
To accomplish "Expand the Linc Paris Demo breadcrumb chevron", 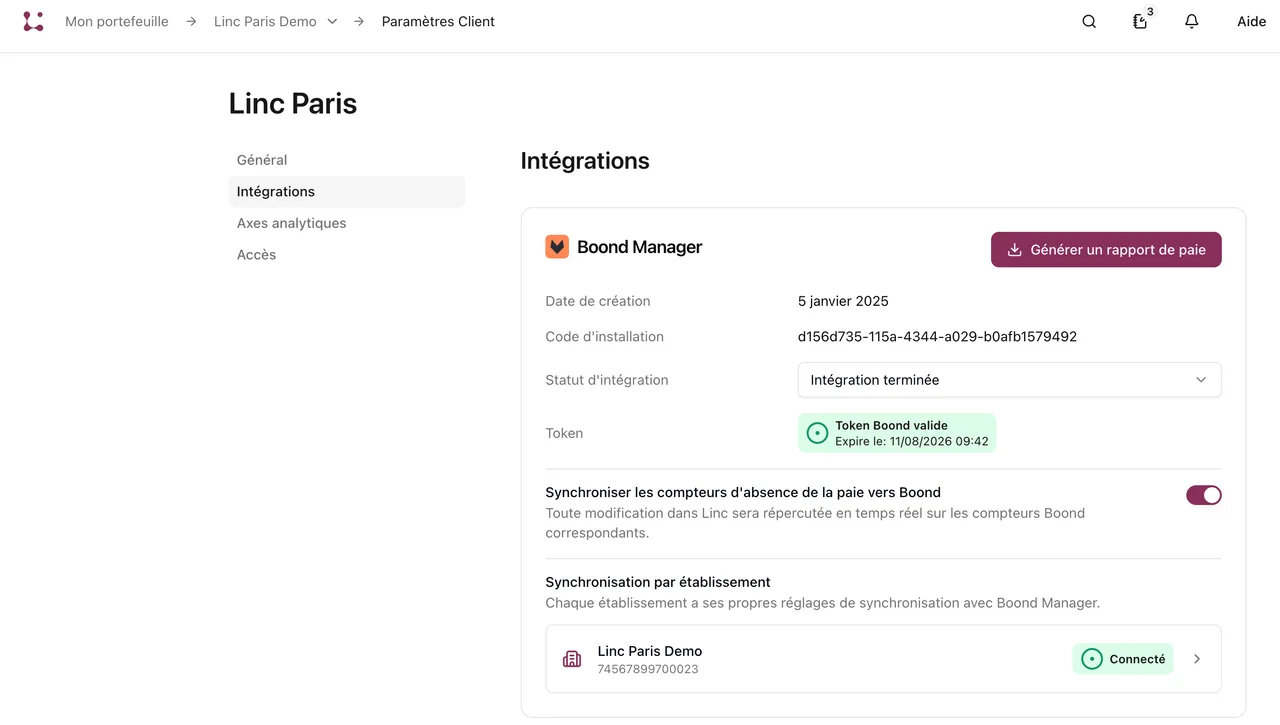I will coord(333,21).
